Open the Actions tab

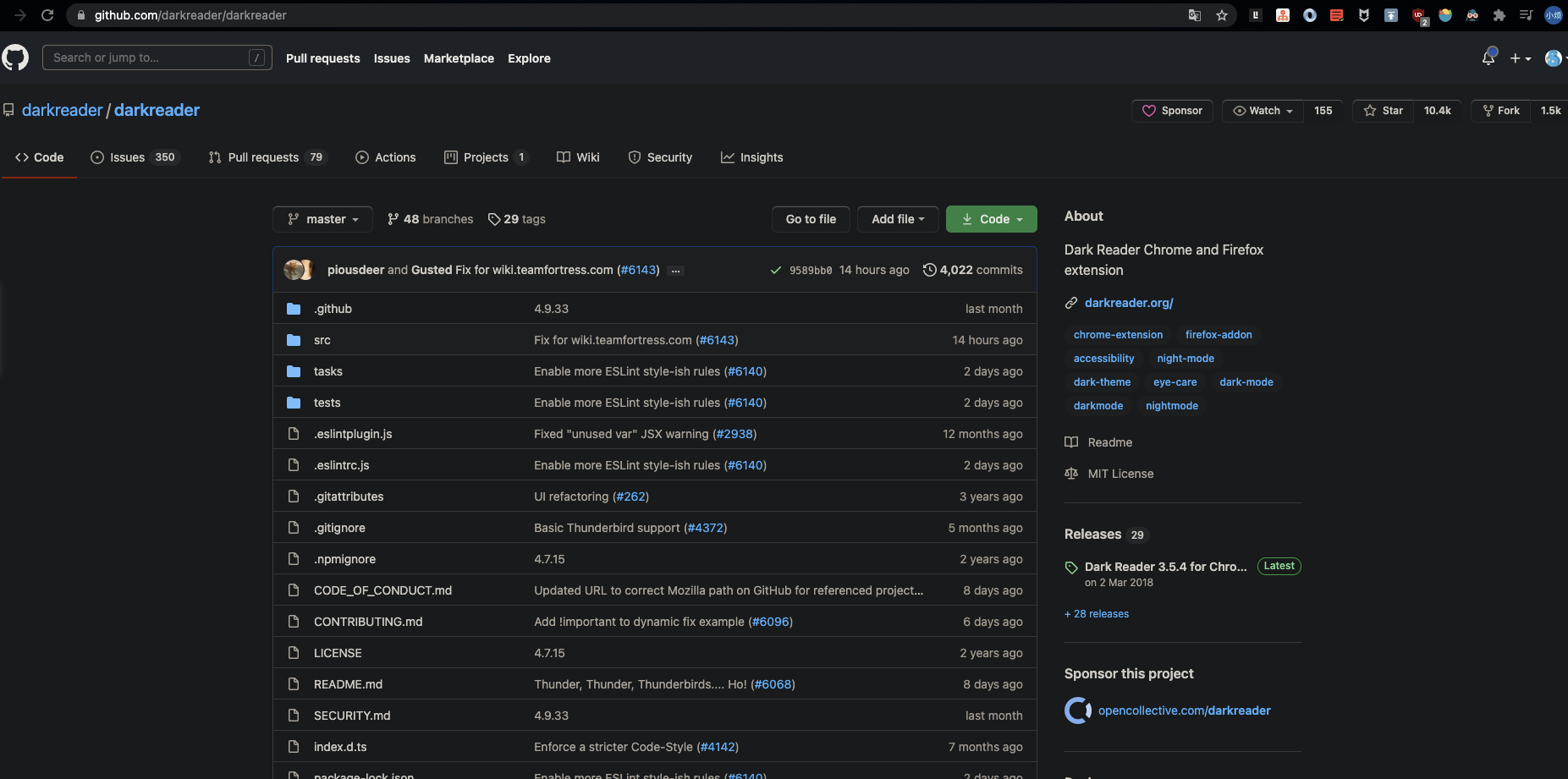coord(386,157)
